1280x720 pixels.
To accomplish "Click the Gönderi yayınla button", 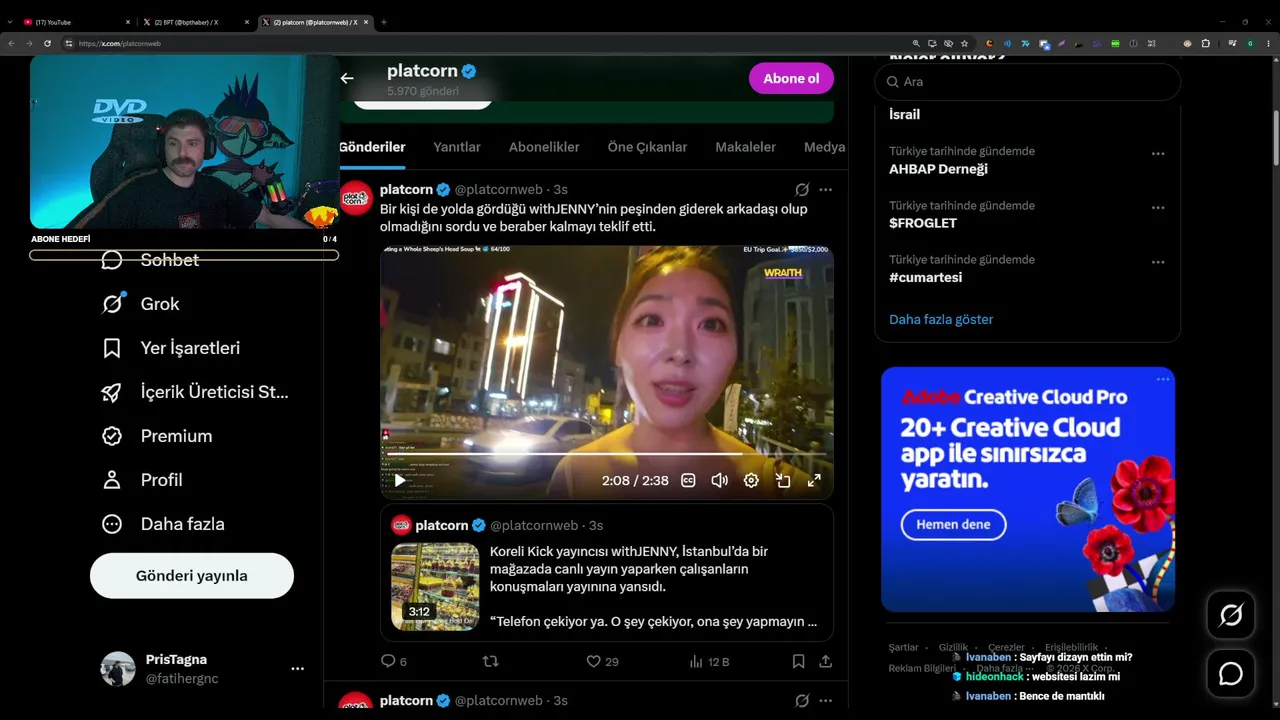I will pos(192,576).
